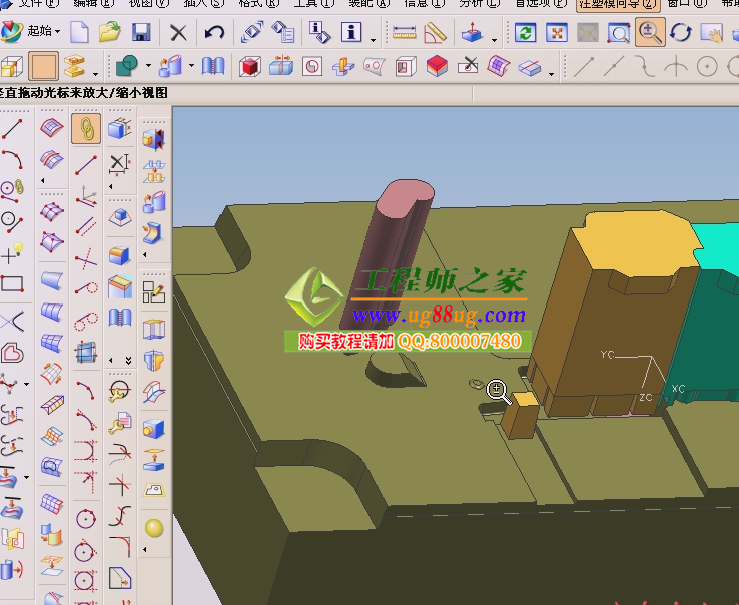The height and width of the screenshot is (605, 739).
Task: Click the Open folder icon
Action: pos(109,33)
